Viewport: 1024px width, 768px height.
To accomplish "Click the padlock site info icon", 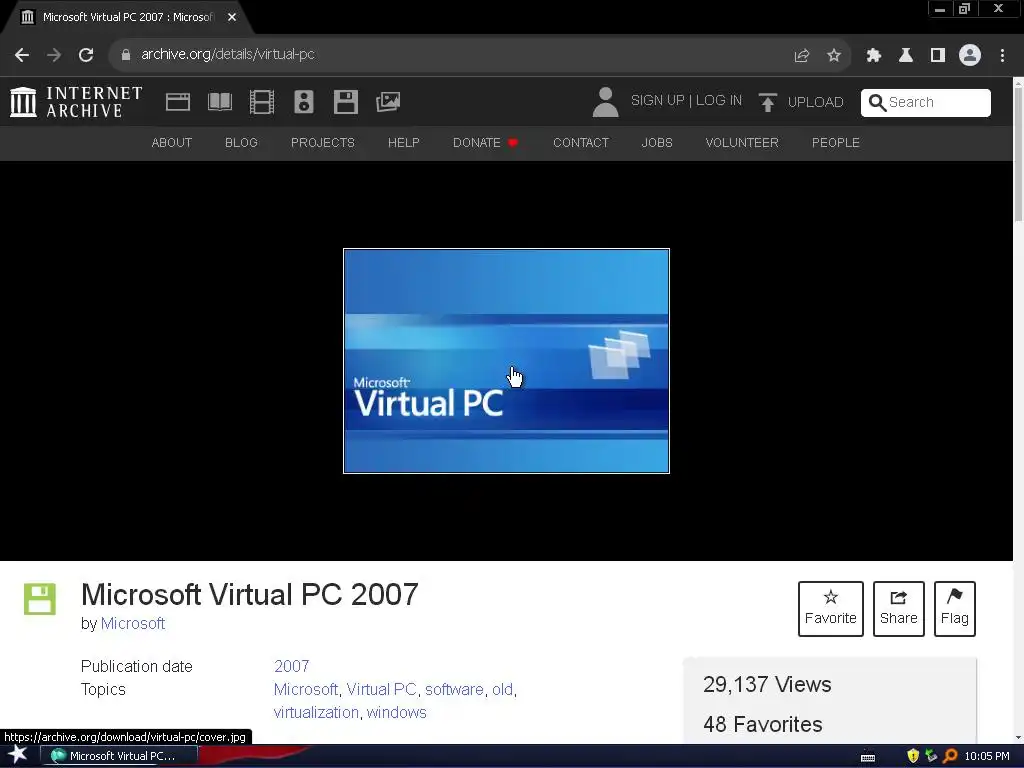I will (x=125, y=55).
